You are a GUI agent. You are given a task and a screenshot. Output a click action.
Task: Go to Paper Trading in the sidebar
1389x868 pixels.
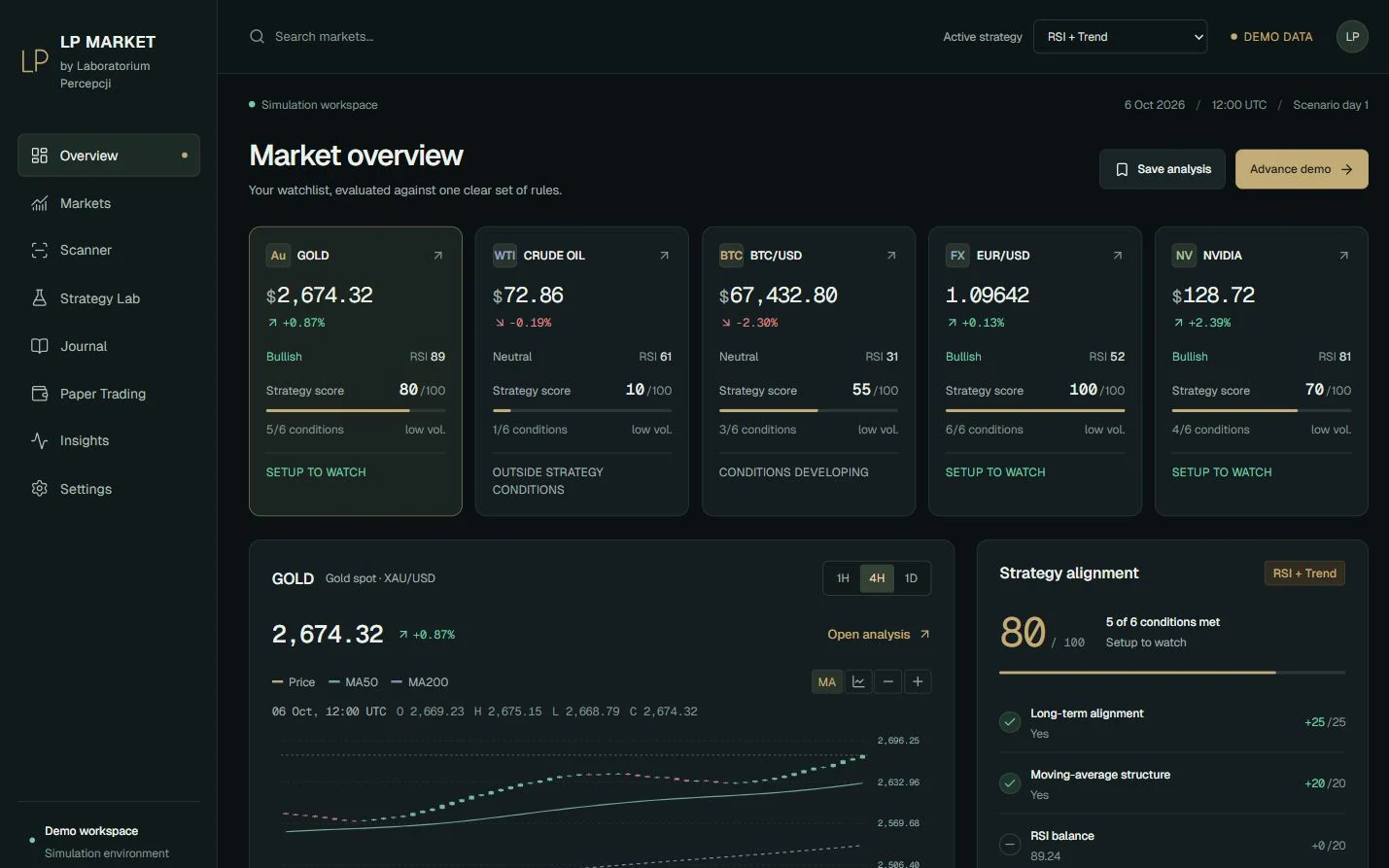pyautogui.click(x=109, y=394)
